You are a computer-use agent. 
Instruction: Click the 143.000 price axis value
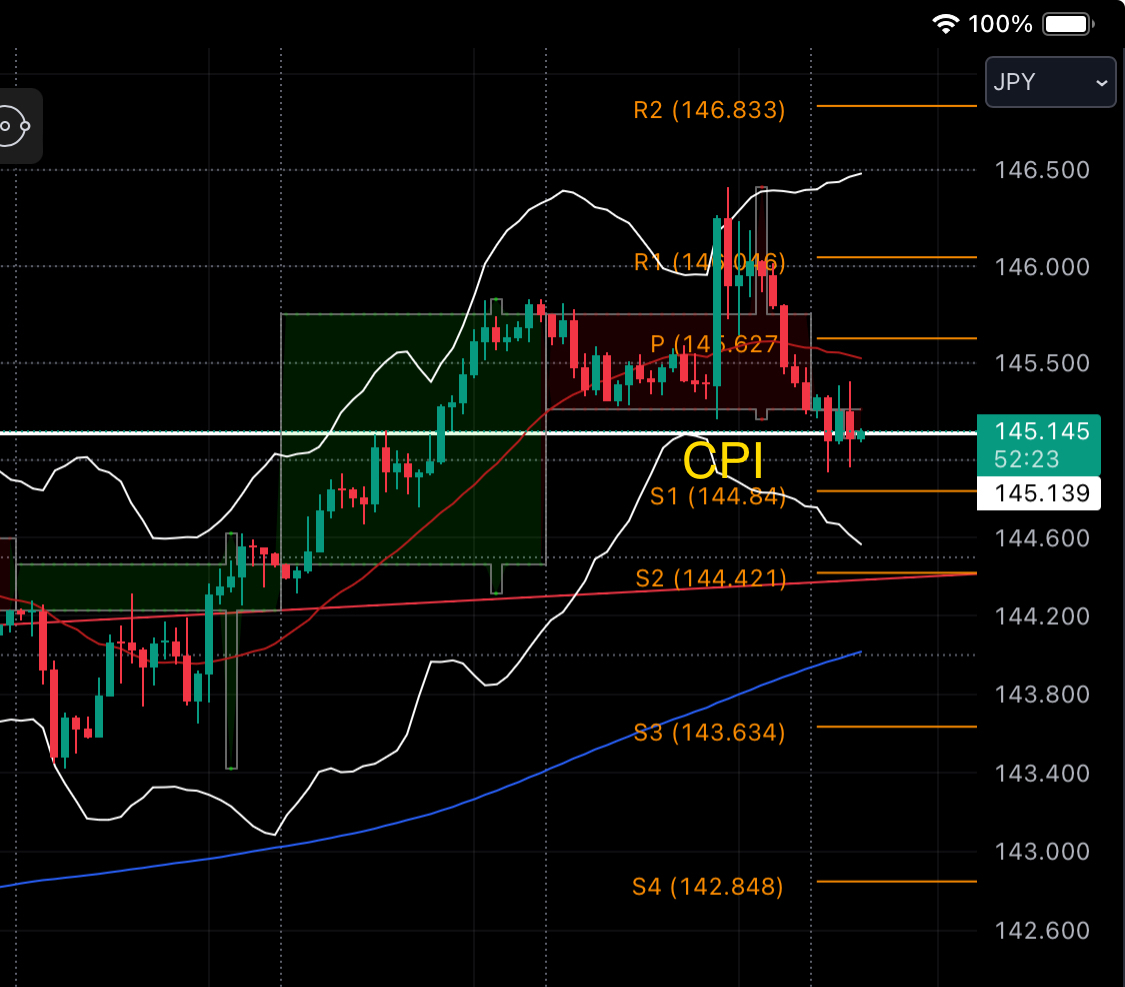click(x=1042, y=851)
